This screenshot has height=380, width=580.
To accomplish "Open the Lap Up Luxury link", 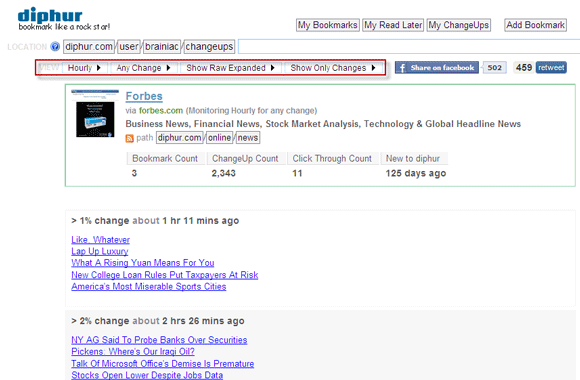I will 100,251.
